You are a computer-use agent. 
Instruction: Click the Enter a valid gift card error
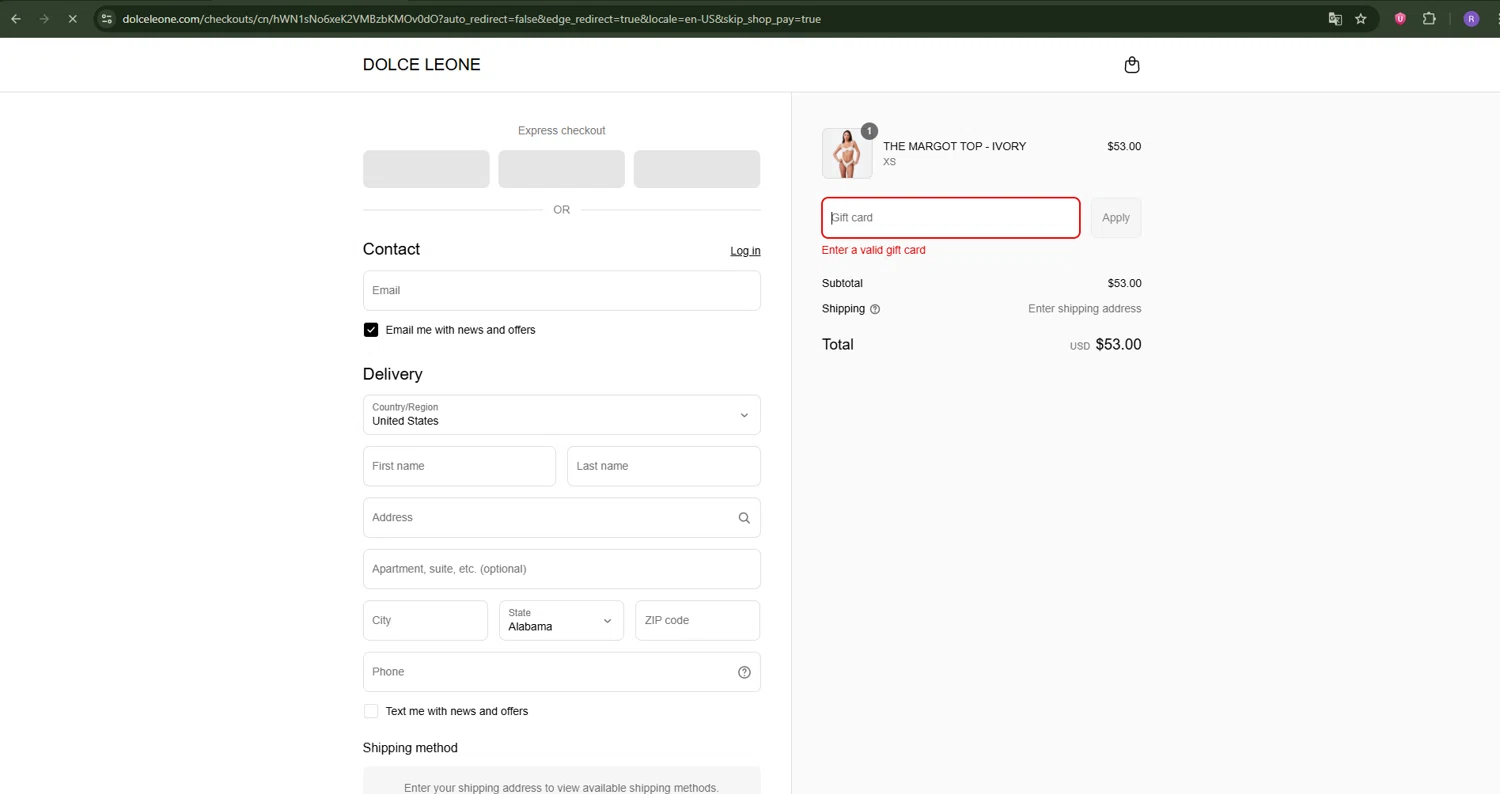tap(873, 250)
